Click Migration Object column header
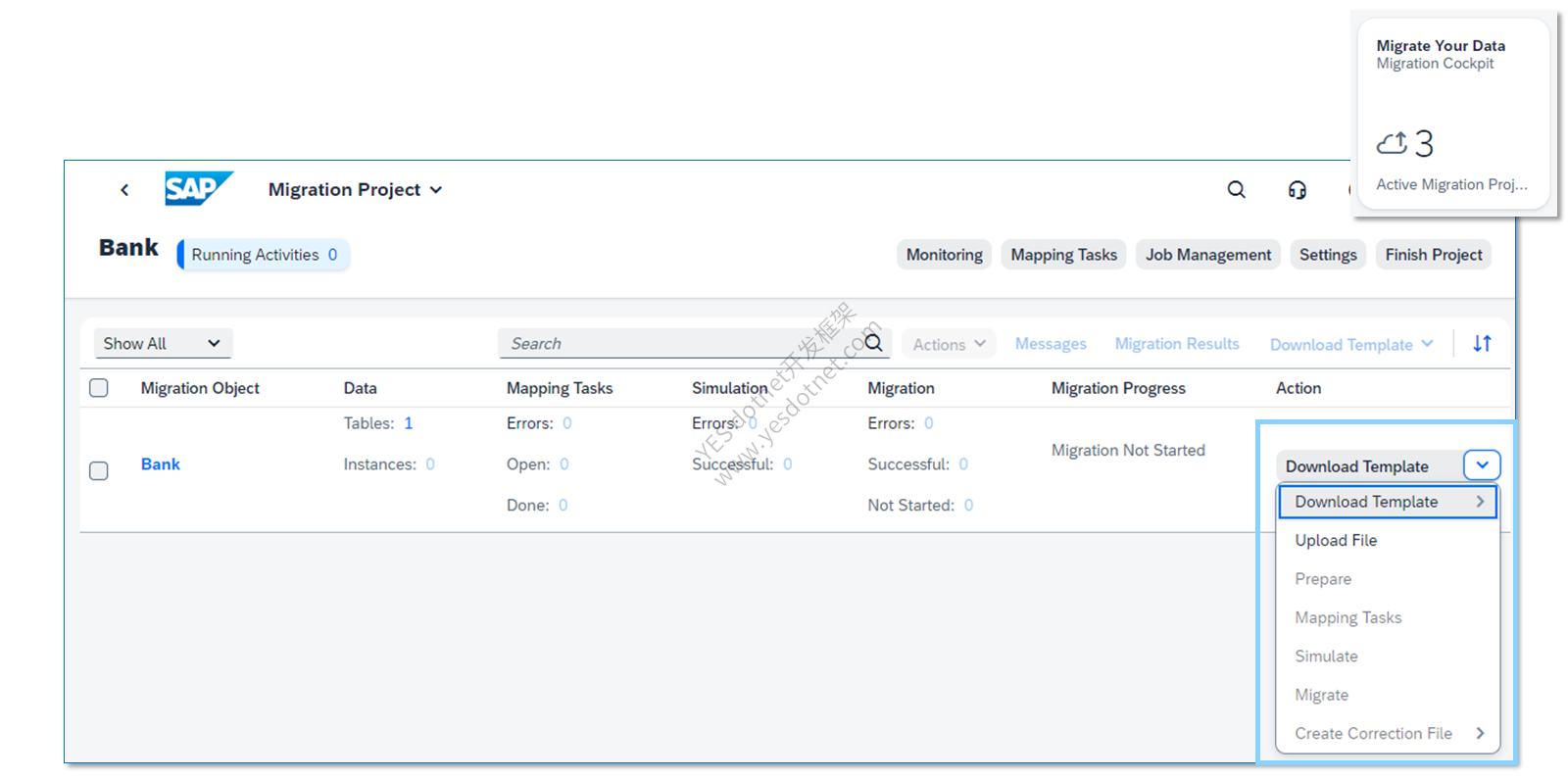 [x=200, y=388]
